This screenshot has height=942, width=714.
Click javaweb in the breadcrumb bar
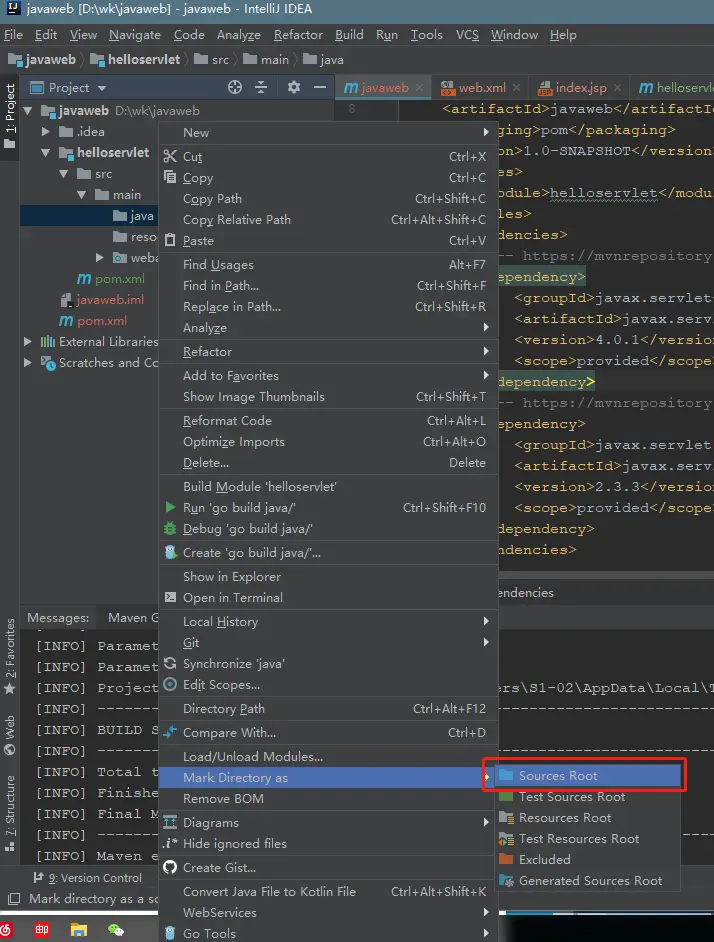point(41,59)
